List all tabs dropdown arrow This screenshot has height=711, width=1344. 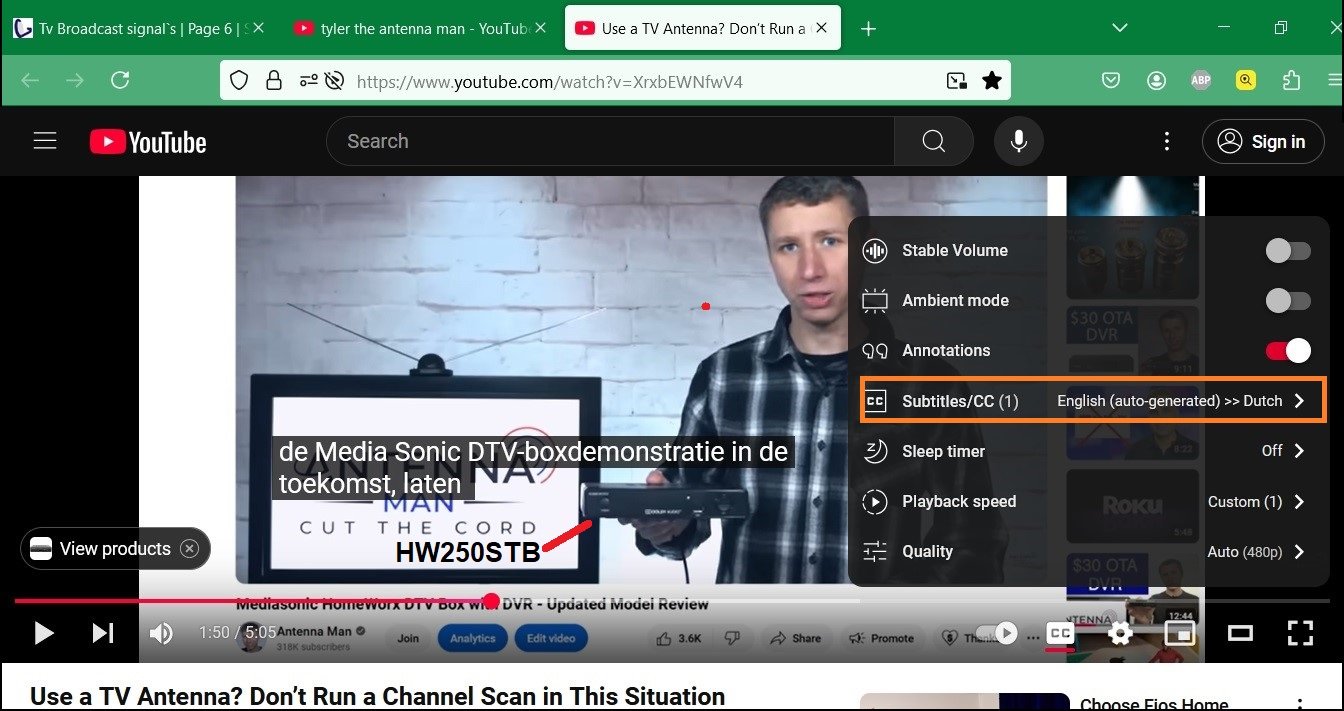point(1120,28)
